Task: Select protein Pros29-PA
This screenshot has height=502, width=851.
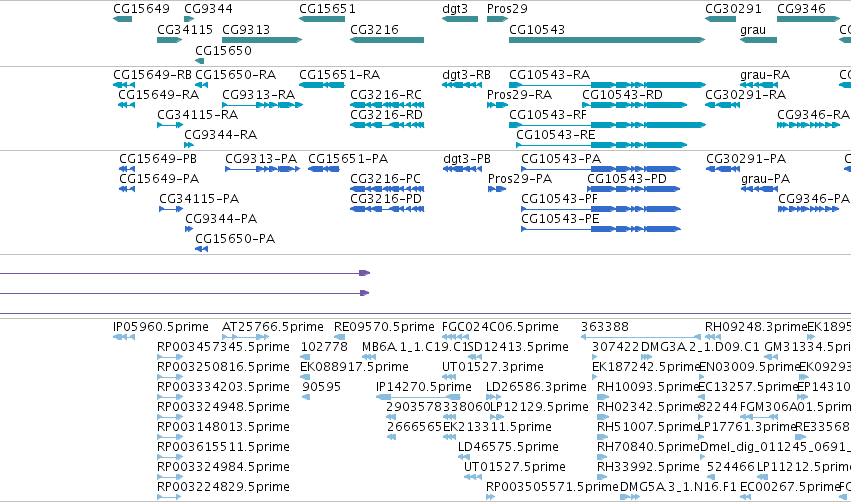Action: tap(520, 179)
